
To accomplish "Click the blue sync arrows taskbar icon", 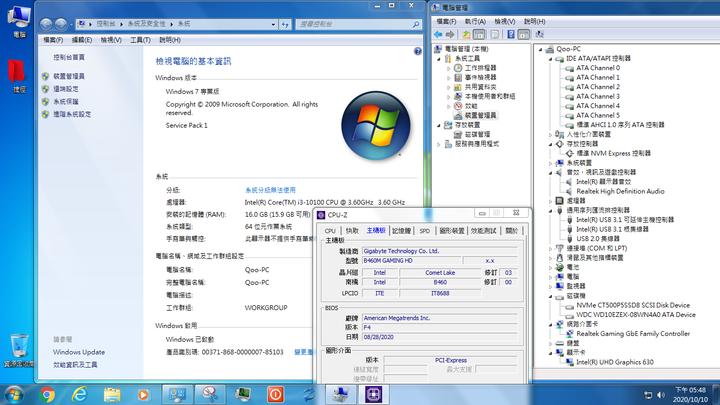I will [x=308, y=394].
